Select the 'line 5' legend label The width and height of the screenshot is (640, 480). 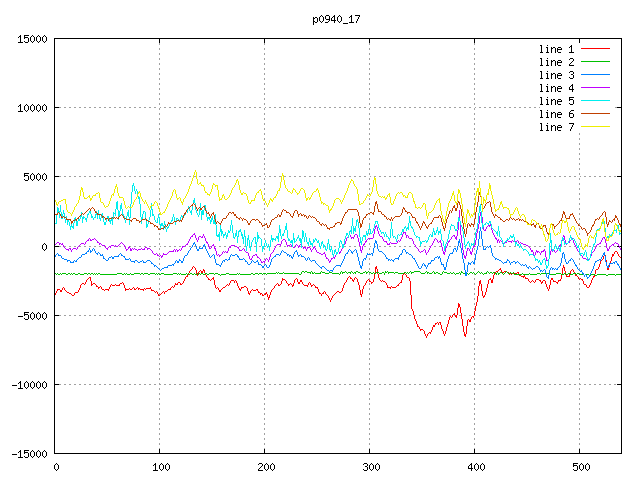[556, 101]
